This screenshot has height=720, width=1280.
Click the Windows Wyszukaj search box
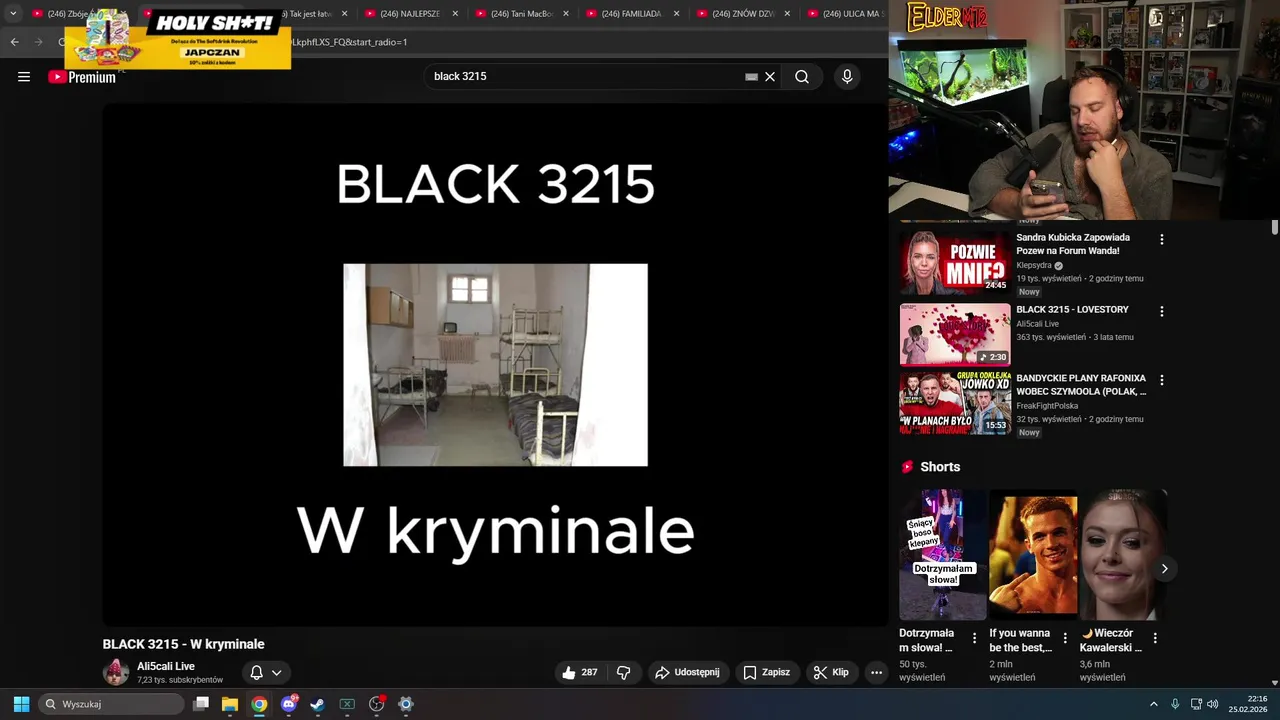[x=112, y=704]
